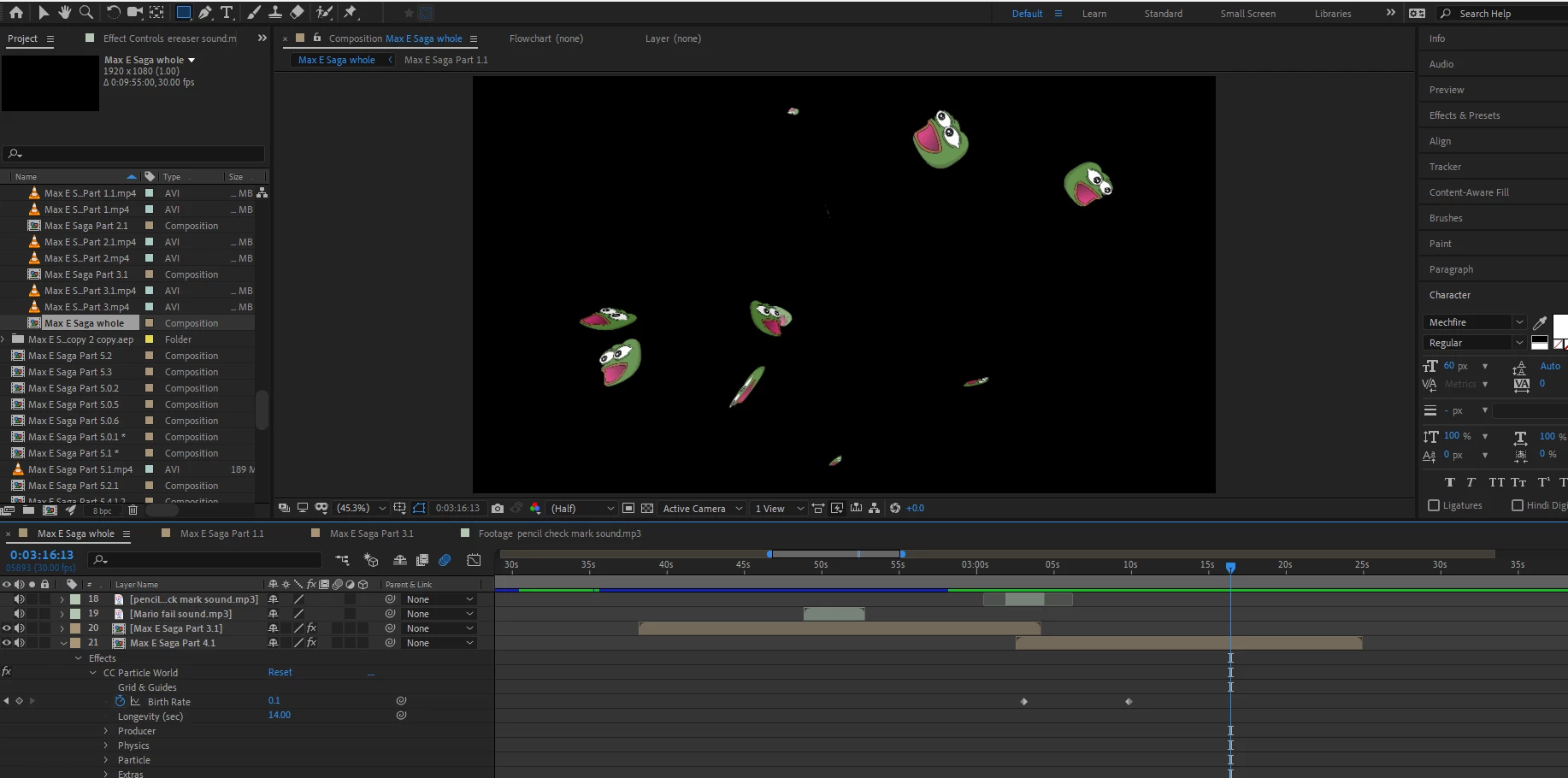Screen dimensions: 1568x778
Task: Switch to Max E Saga Part 3.1 timeline tab
Action: click(x=371, y=533)
